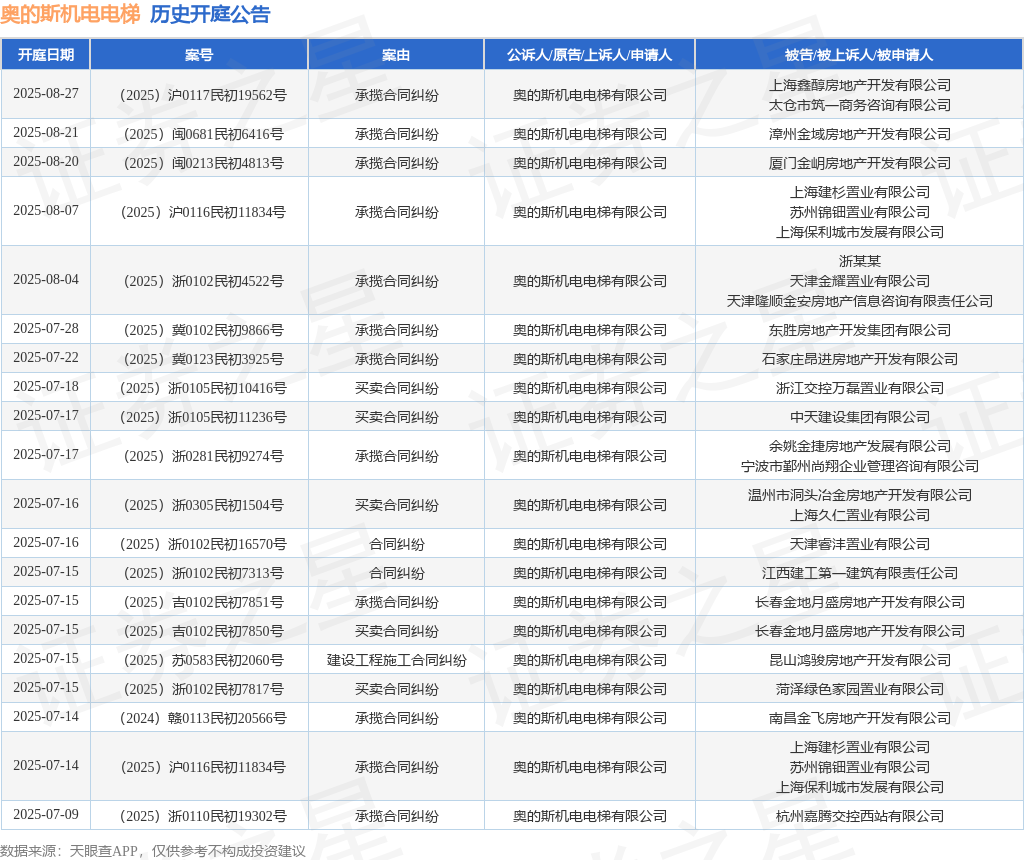Click defendant 天津金耀置业有限公司
Image resolution: width=1024 pixels, height=860 pixels.
[x=859, y=281]
